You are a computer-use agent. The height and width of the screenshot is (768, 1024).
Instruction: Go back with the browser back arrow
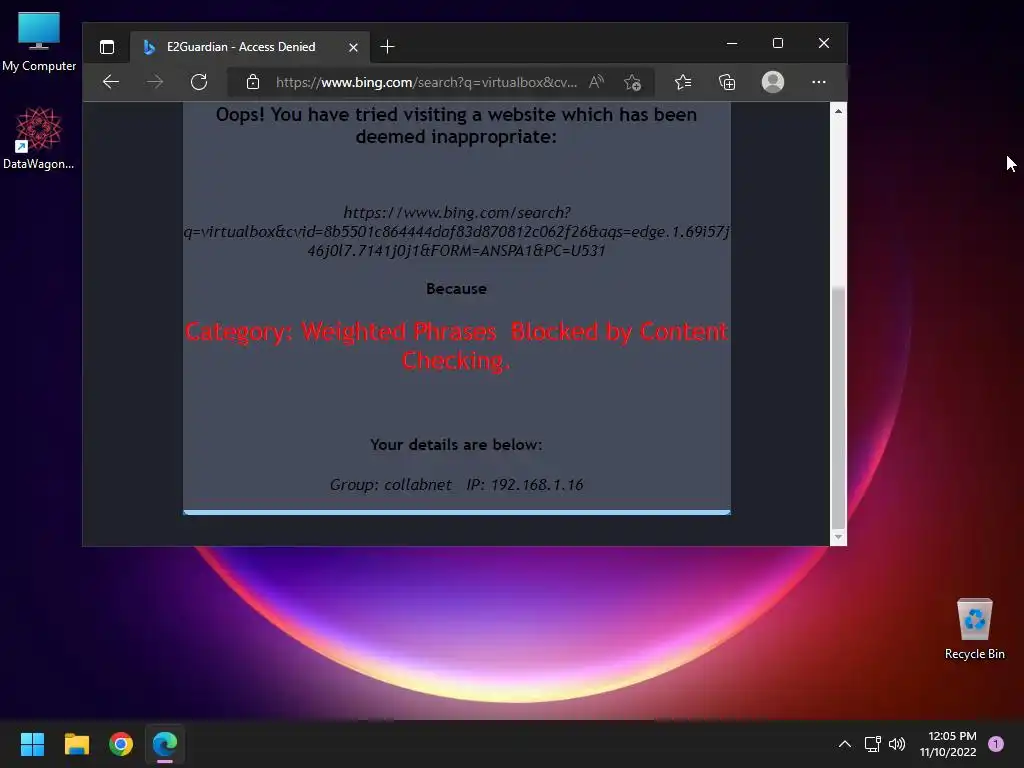tap(111, 82)
